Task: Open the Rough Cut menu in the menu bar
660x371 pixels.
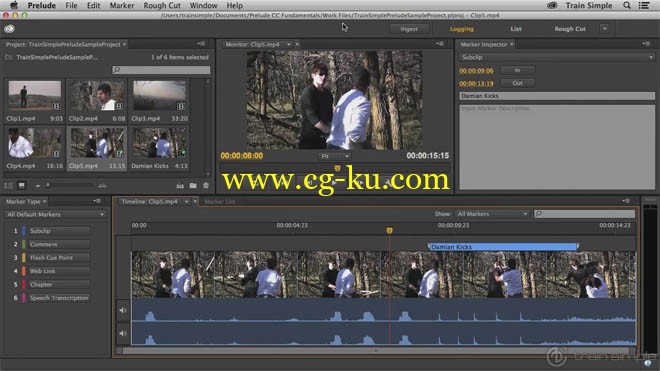Action: coord(162,5)
